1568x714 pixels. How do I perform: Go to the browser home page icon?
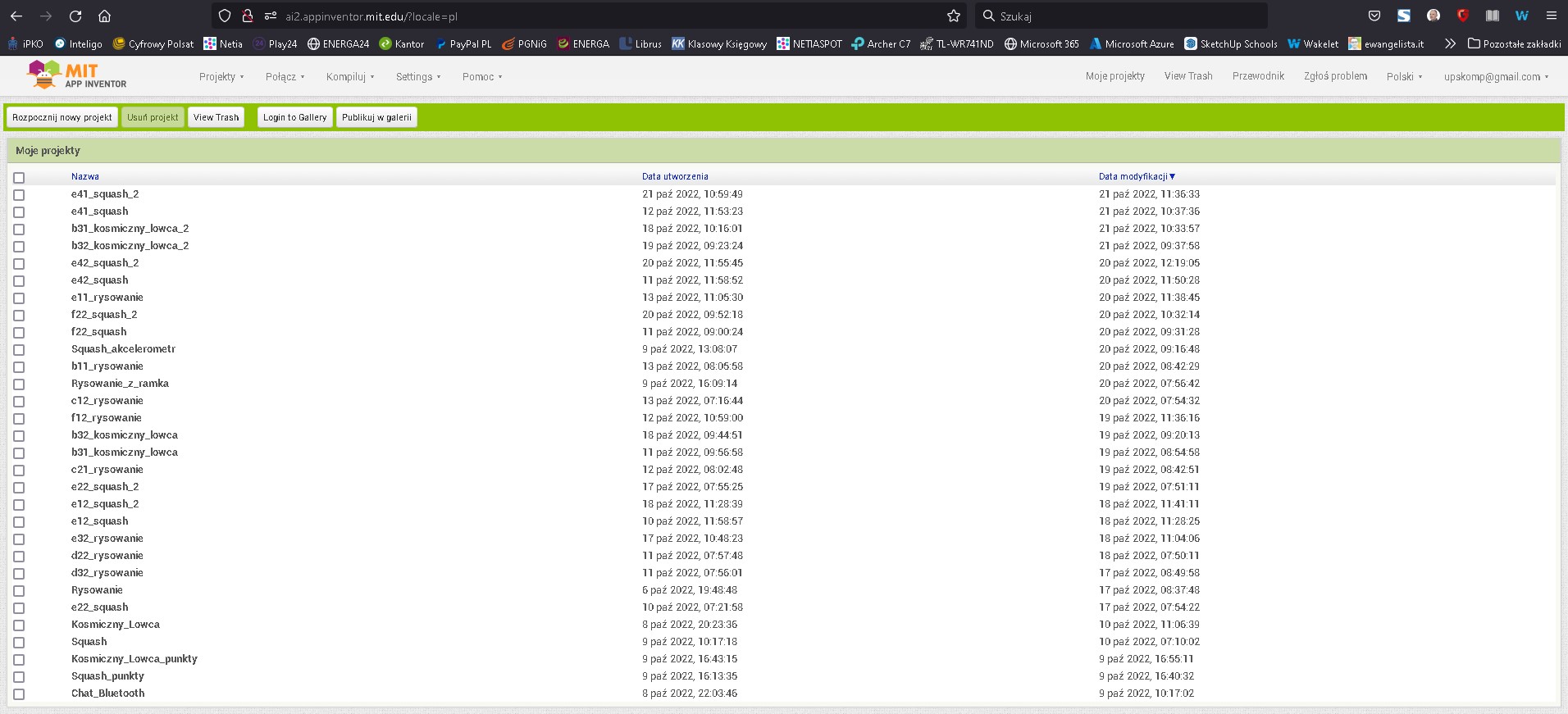104,16
